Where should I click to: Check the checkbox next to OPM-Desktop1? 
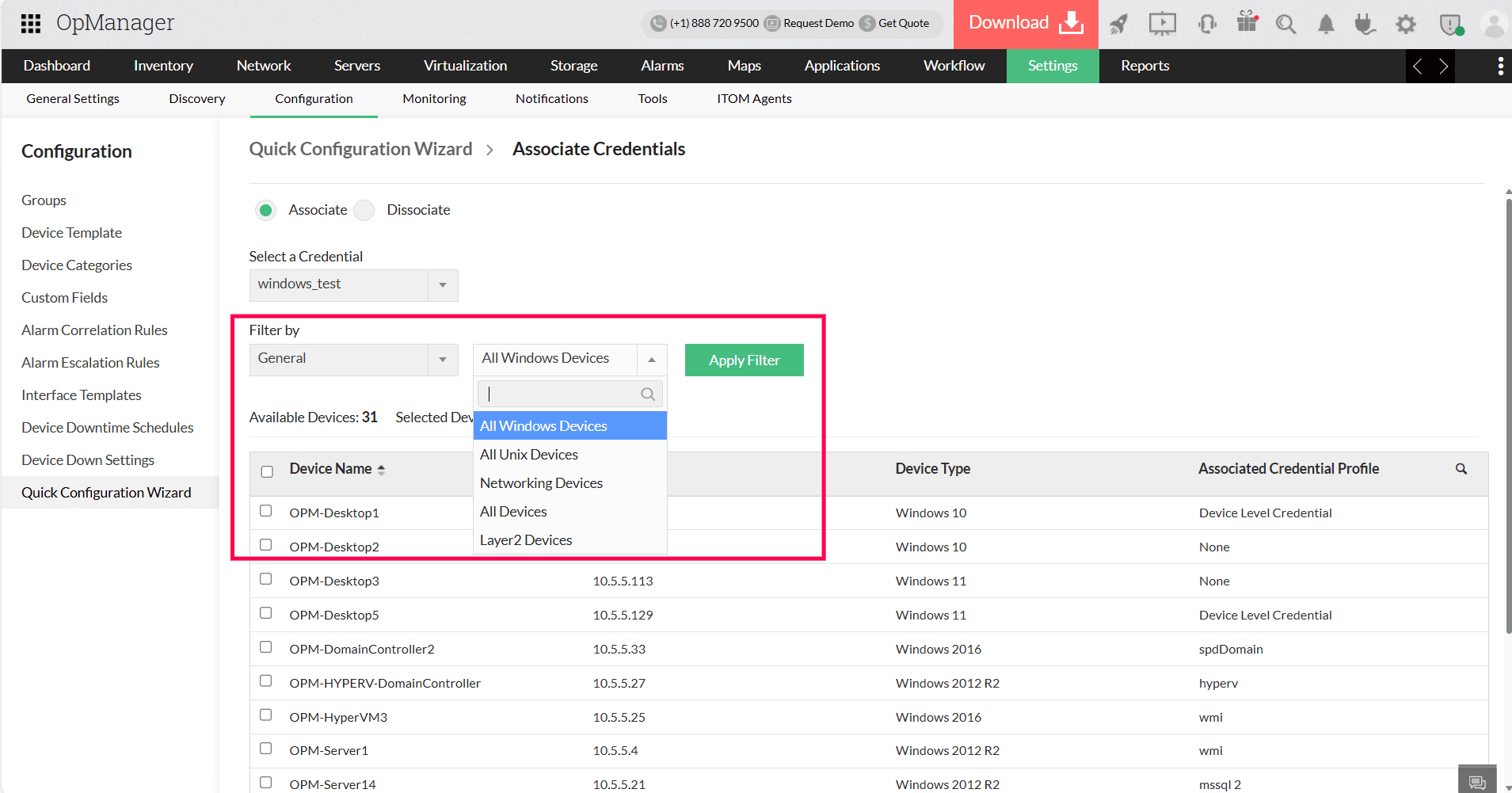[266, 511]
